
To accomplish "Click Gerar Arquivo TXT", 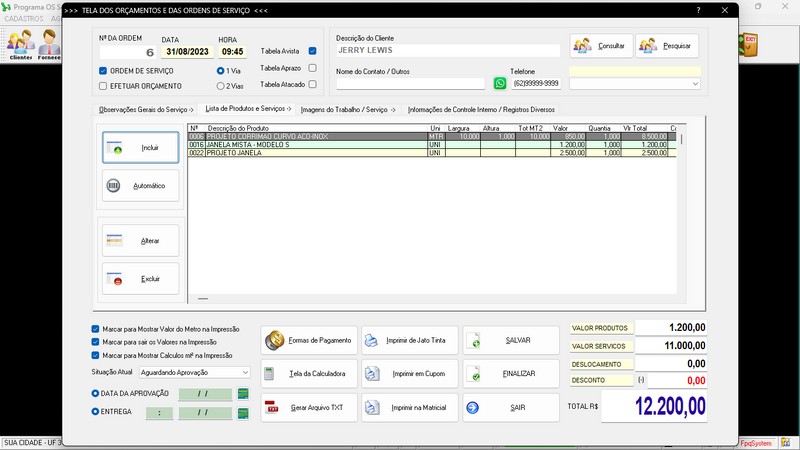I will click(307, 408).
